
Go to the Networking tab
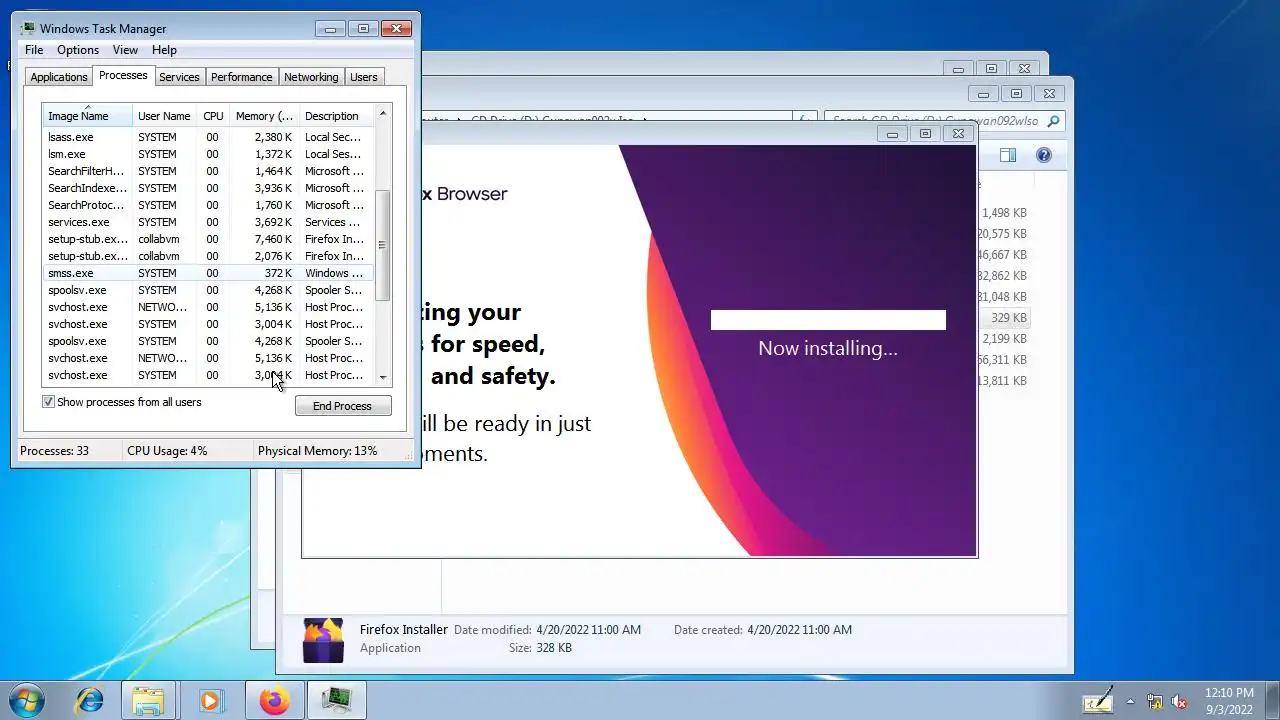click(311, 77)
